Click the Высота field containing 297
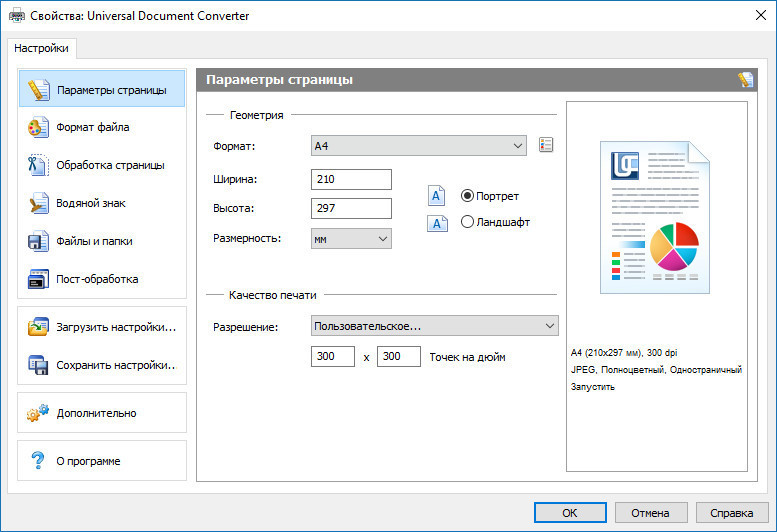The height and width of the screenshot is (532, 777). (x=351, y=208)
